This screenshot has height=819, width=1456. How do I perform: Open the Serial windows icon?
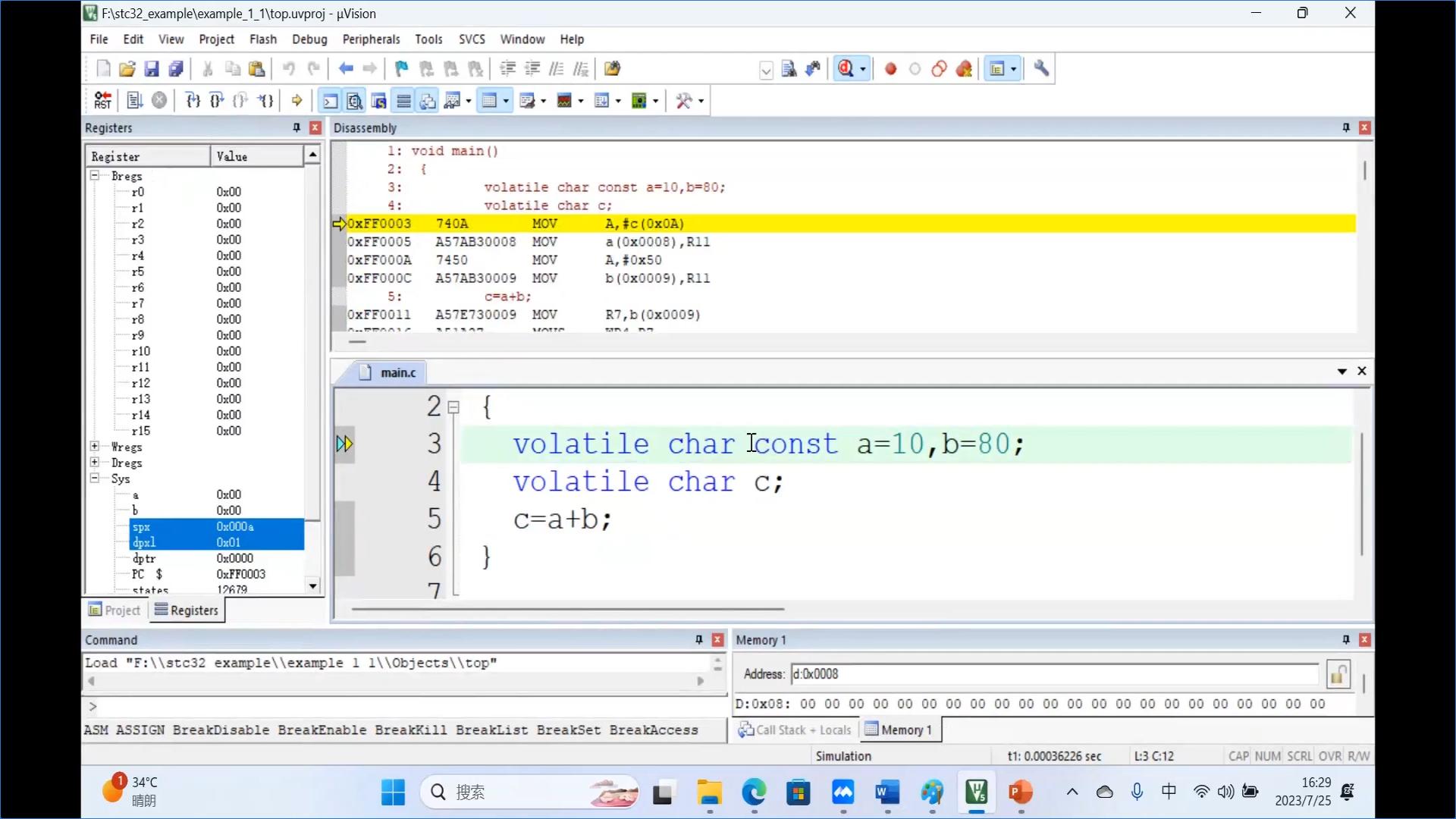pyautogui.click(x=528, y=101)
